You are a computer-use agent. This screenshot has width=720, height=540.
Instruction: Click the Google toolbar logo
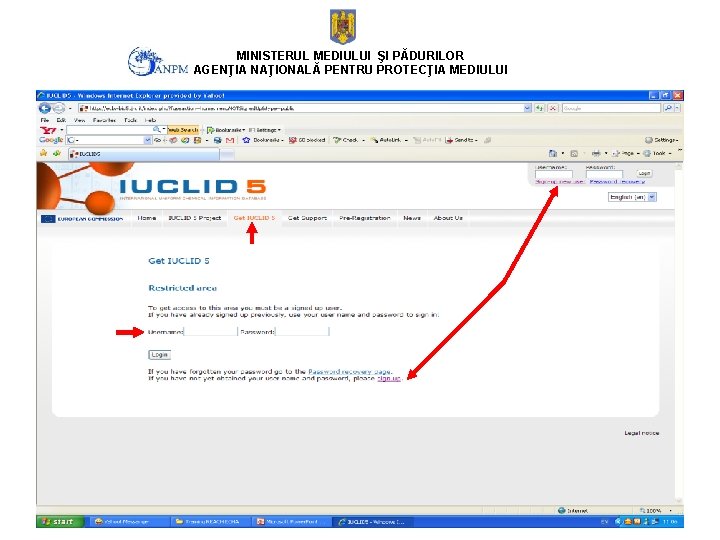coord(51,140)
